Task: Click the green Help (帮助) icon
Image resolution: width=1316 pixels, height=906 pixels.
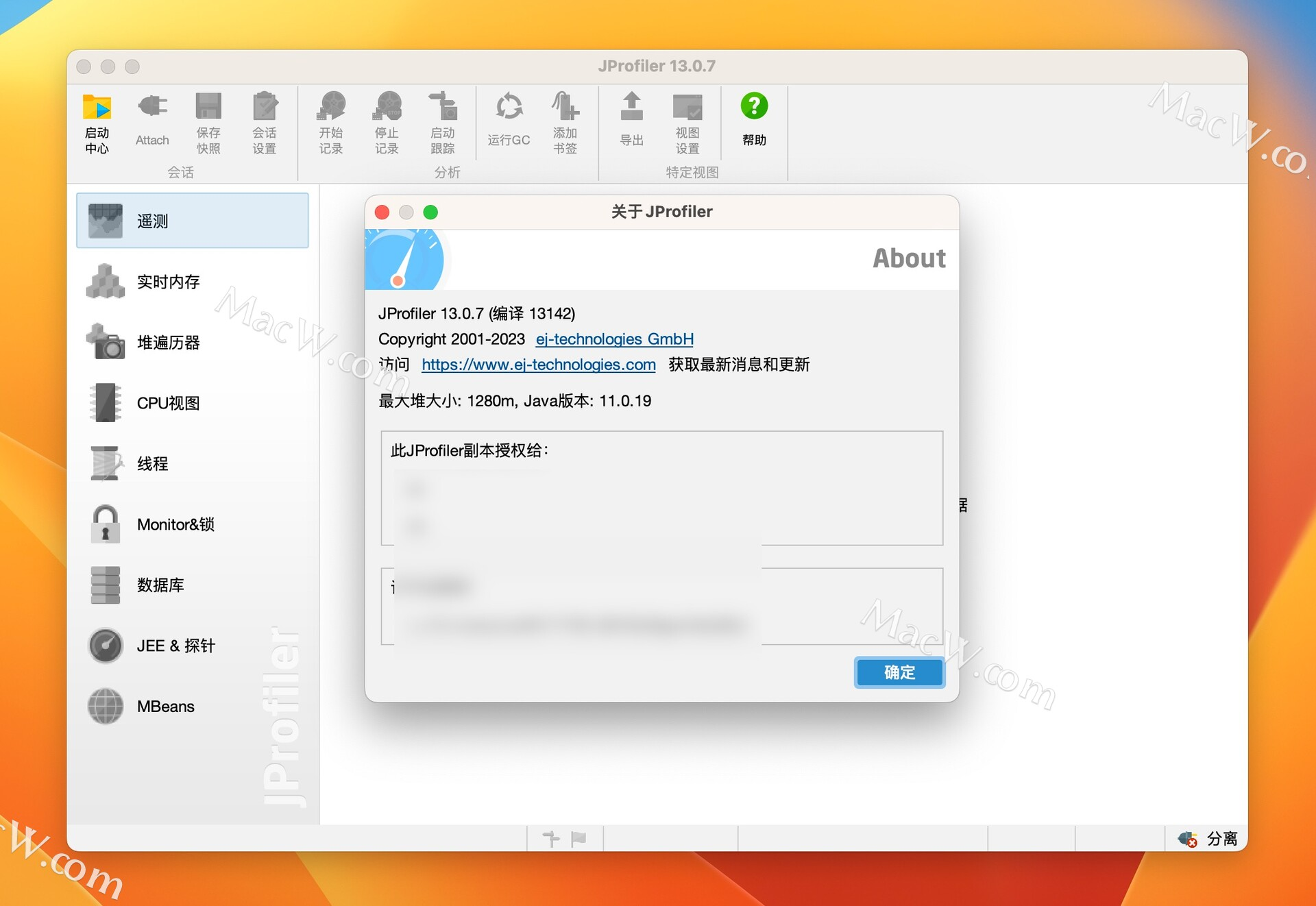Action: point(754,107)
